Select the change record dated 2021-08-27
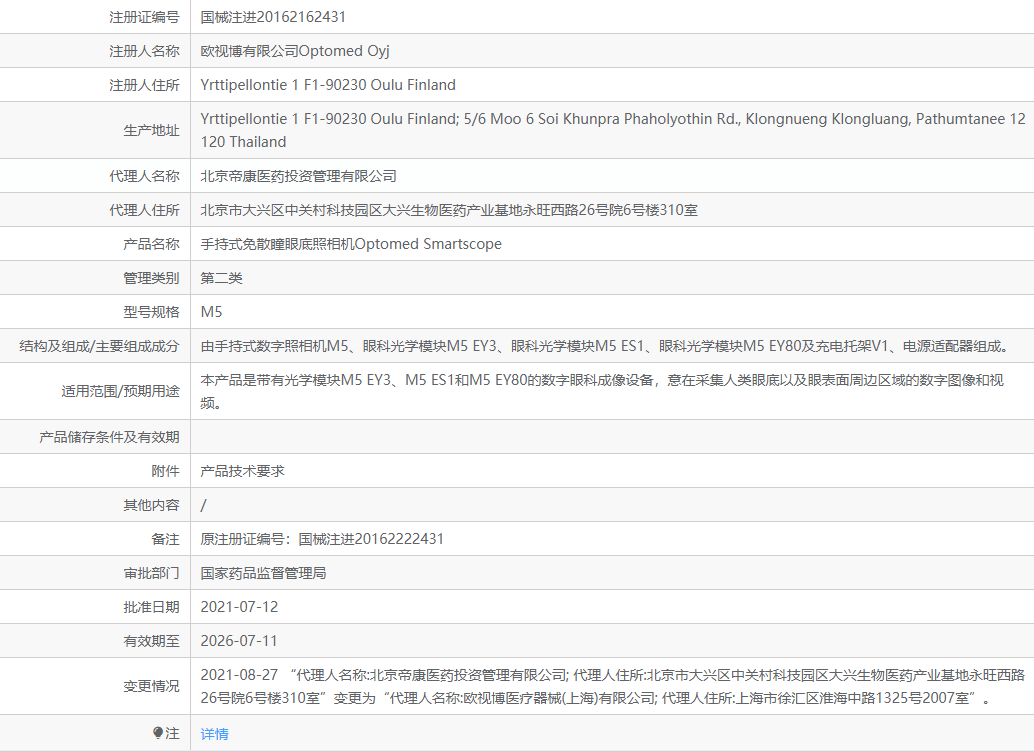1034x752 pixels. coord(613,686)
